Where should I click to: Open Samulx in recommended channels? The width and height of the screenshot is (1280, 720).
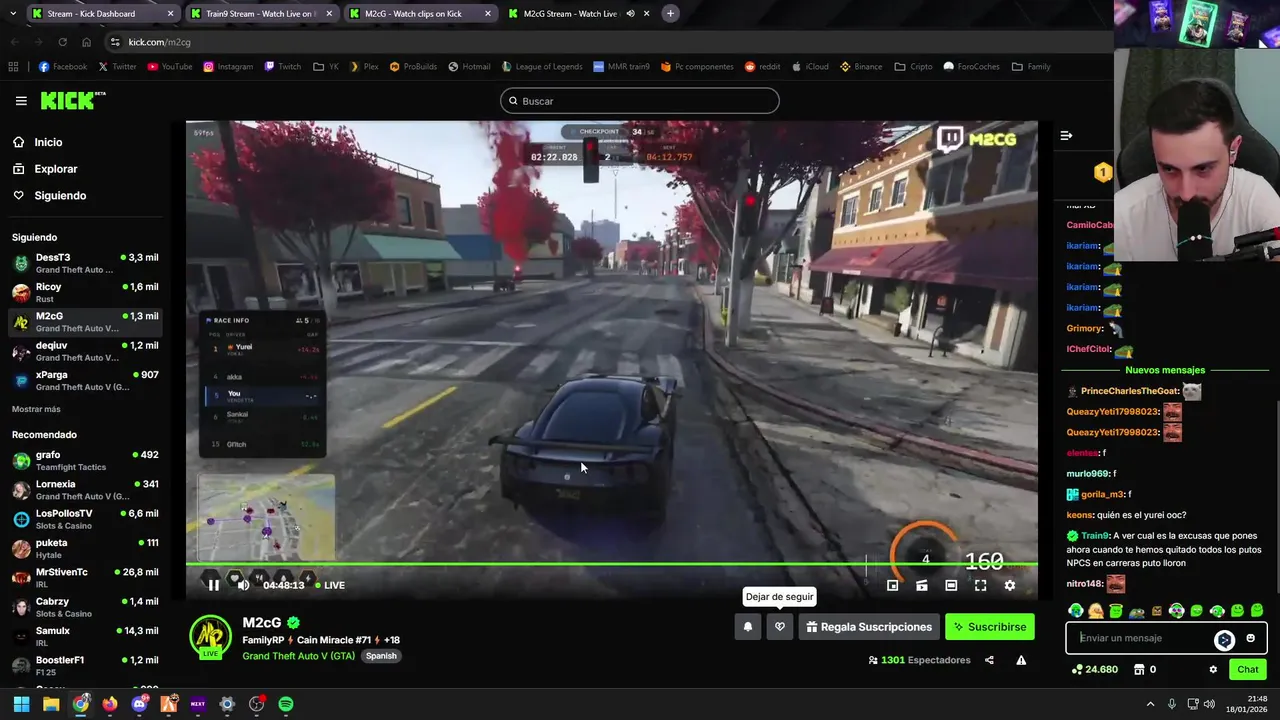85,636
